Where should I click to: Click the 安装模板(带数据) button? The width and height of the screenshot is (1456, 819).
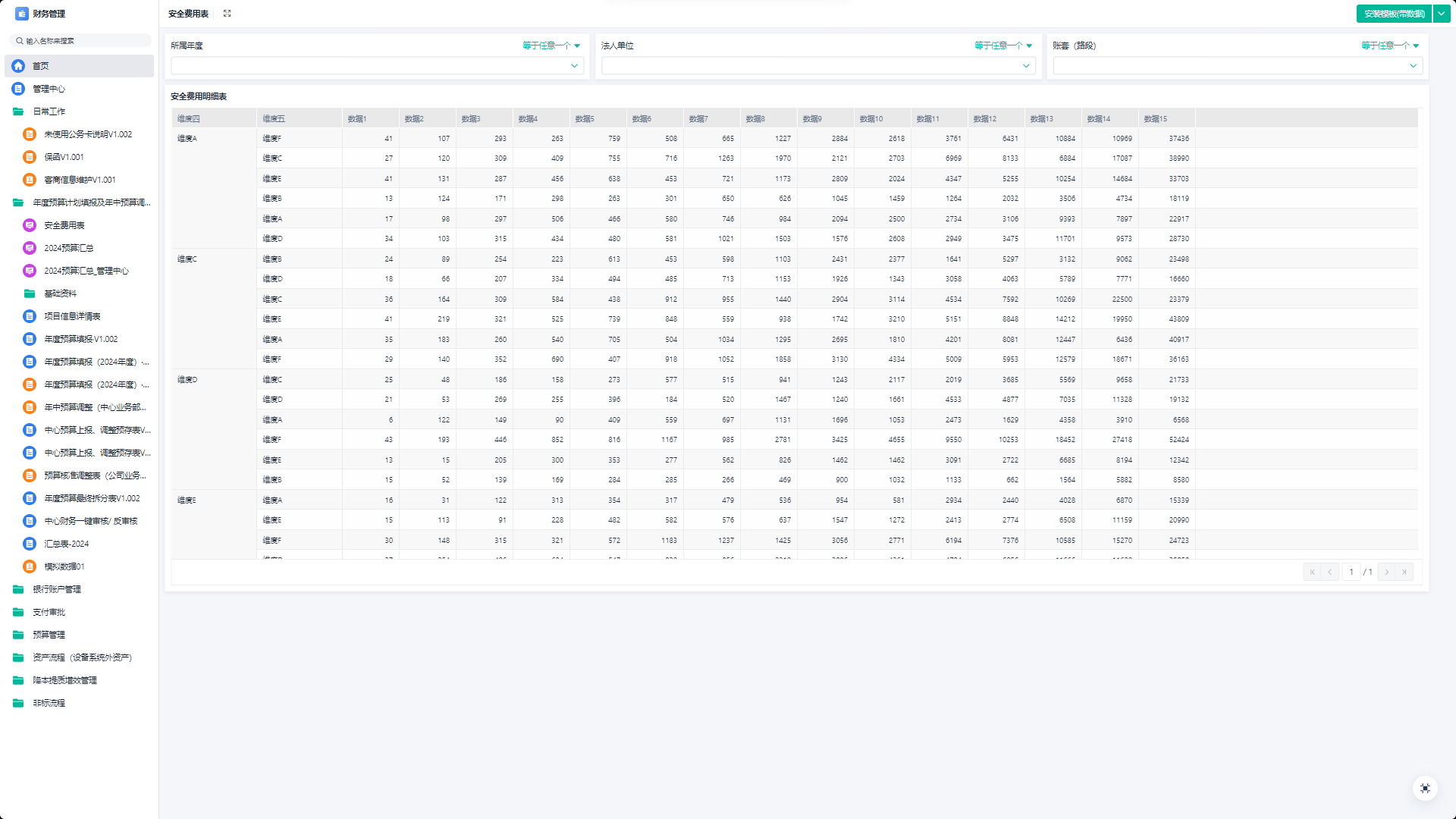coord(1394,14)
